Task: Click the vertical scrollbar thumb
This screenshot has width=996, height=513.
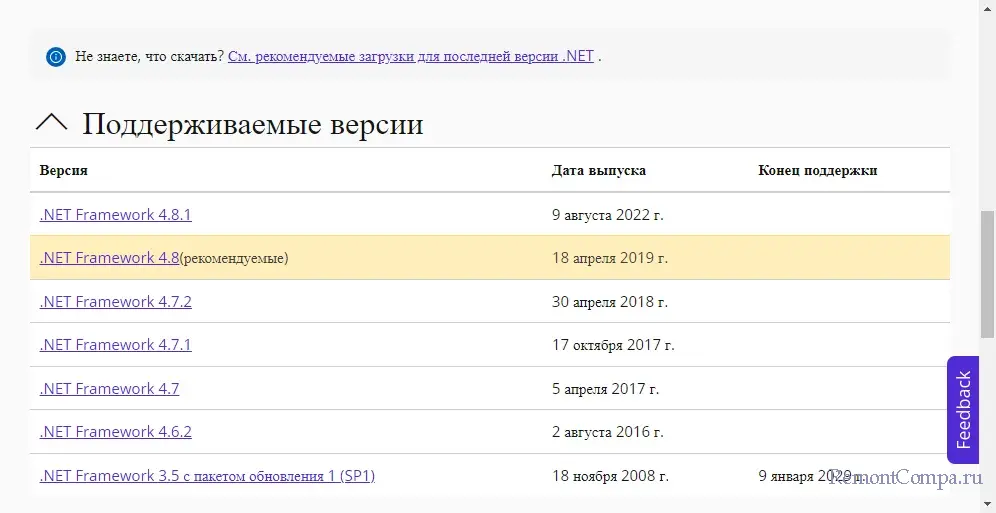Action: pos(987,272)
